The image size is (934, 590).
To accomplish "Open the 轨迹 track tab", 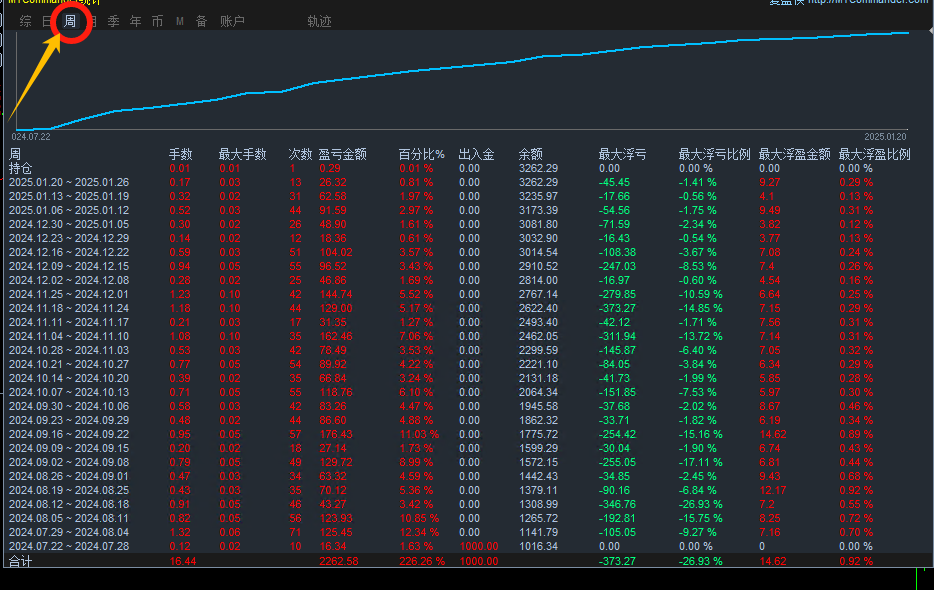I will click(x=319, y=21).
